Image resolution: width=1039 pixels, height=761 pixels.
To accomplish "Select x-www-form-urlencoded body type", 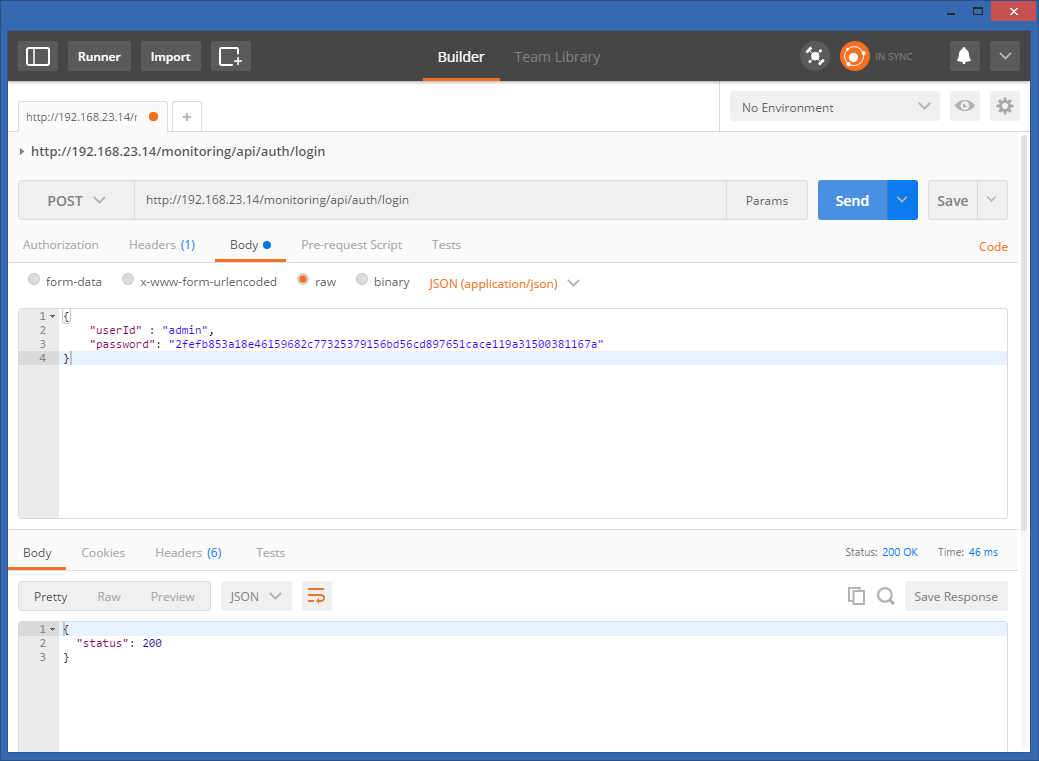I will (128, 281).
